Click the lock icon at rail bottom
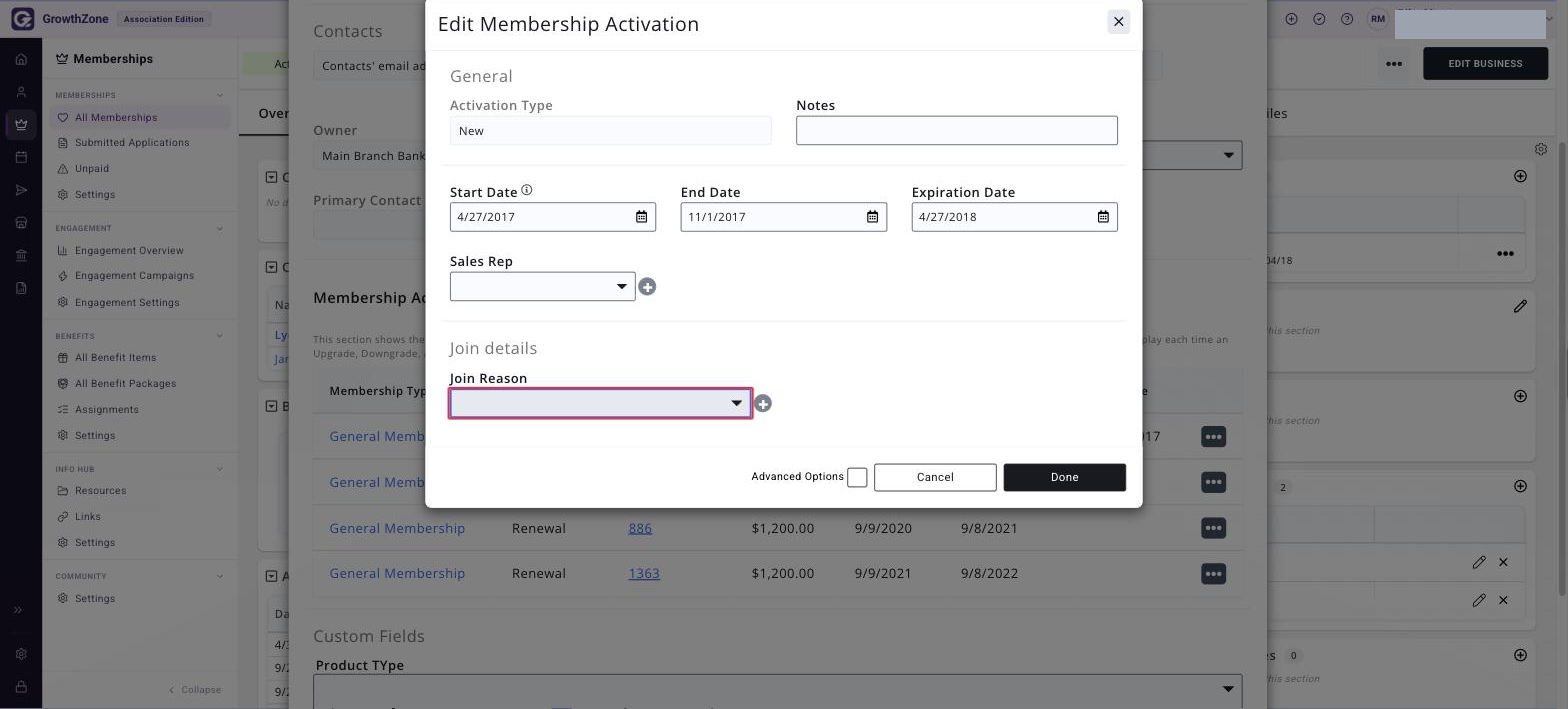Viewport: 1568px width, 709px height. [x=21, y=687]
